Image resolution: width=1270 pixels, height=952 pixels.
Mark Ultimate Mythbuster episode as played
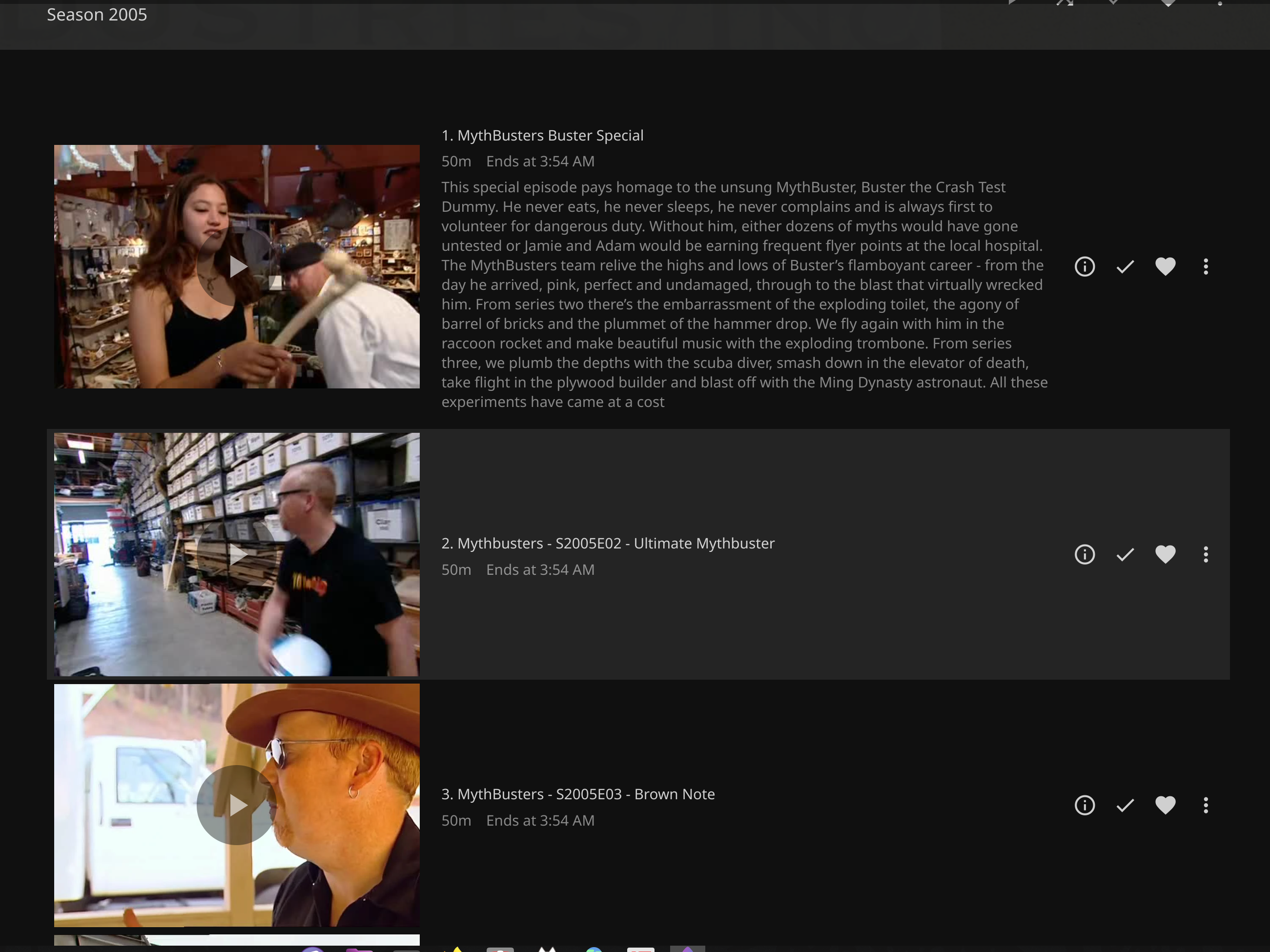coord(1125,554)
